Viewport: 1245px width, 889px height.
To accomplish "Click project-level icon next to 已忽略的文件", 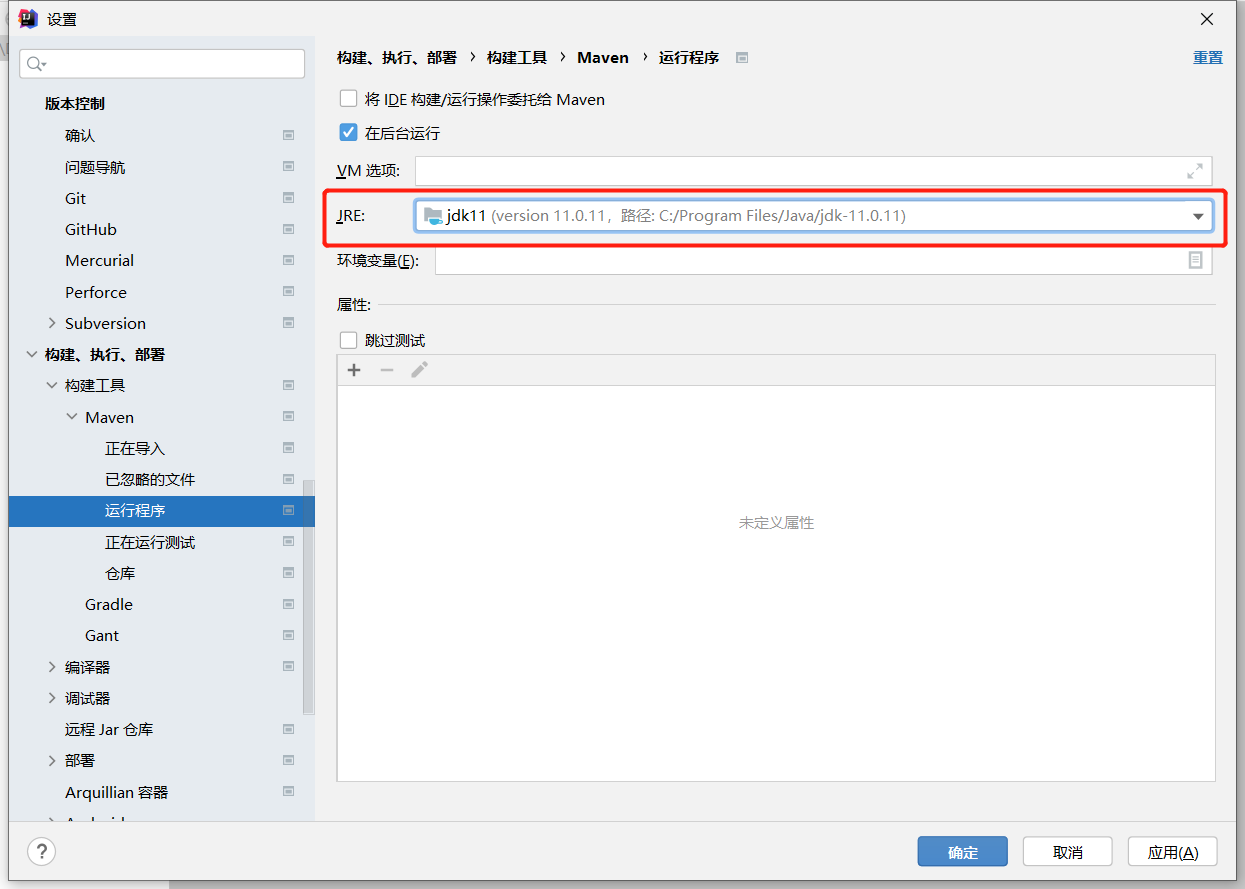I will (288, 479).
